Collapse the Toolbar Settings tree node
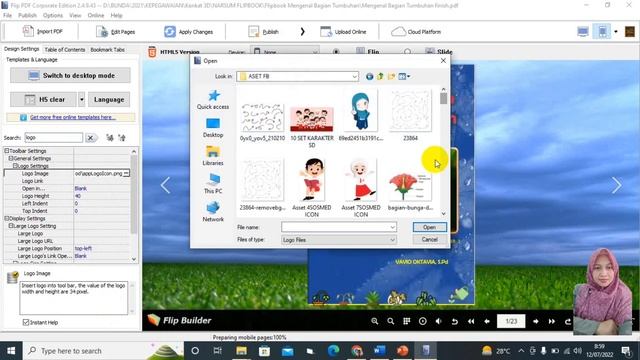Viewport: 640px width, 360px height. [7, 151]
